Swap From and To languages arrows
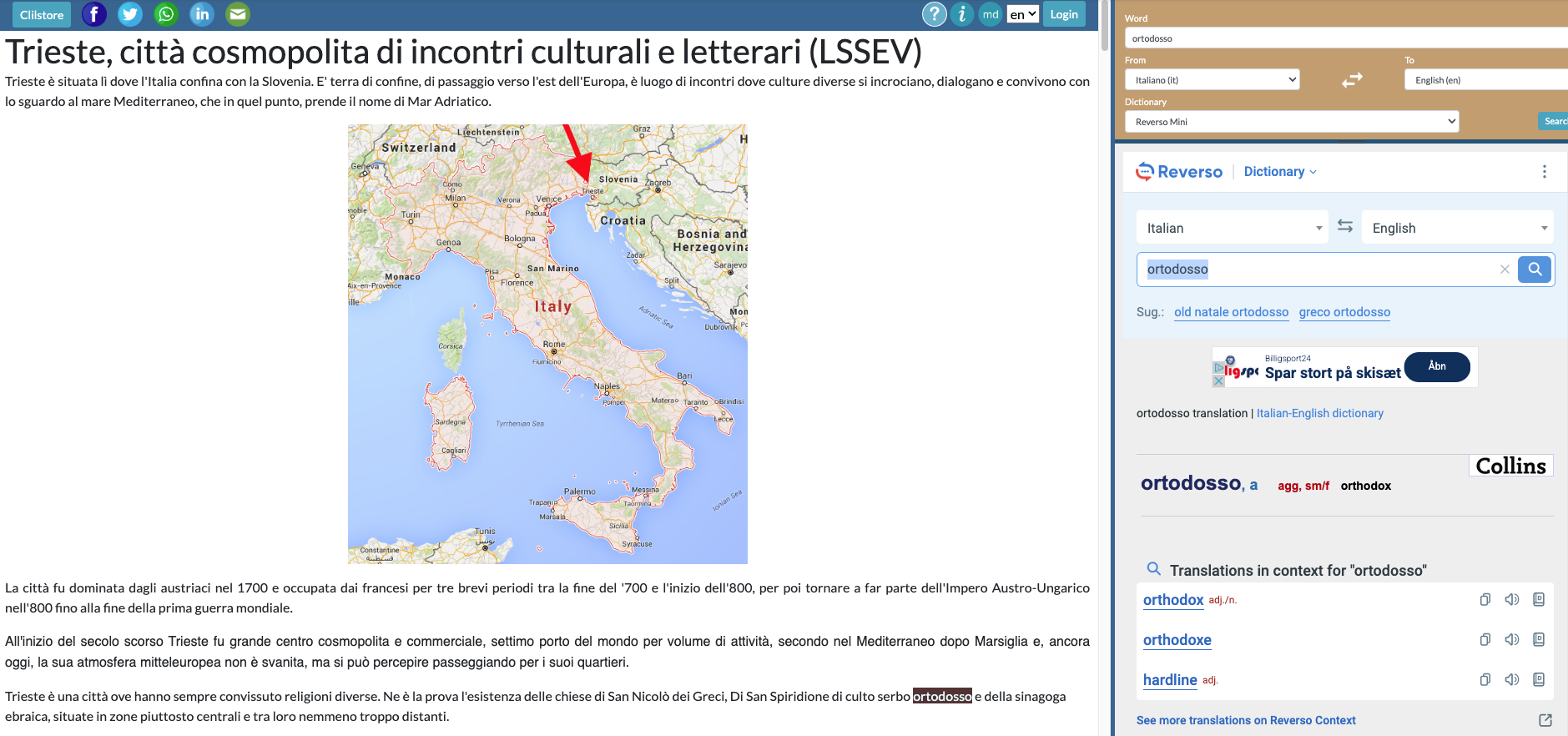Viewport: 1568px width, 736px height. point(1352,80)
